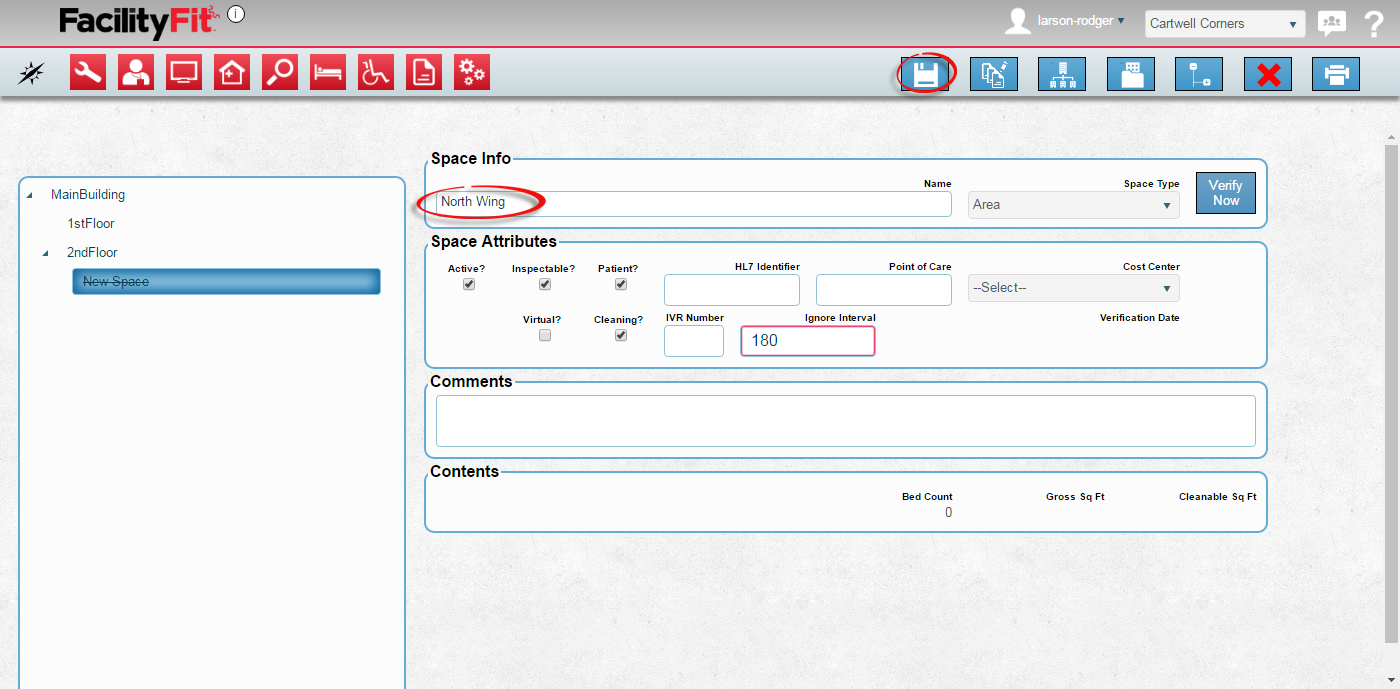1400x689 pixels.
Task: Select the wheelchair transport icon
Action: (x=376, y=73)
